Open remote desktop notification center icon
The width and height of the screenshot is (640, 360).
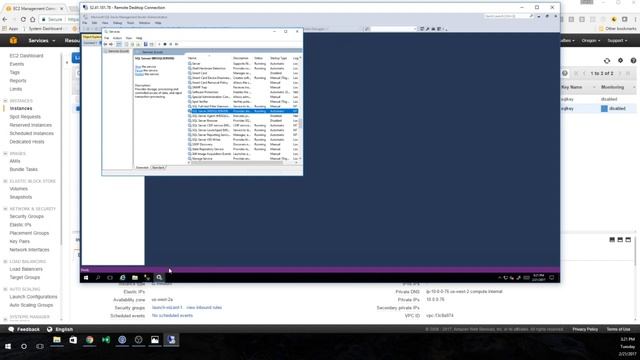tap(551, 278)
